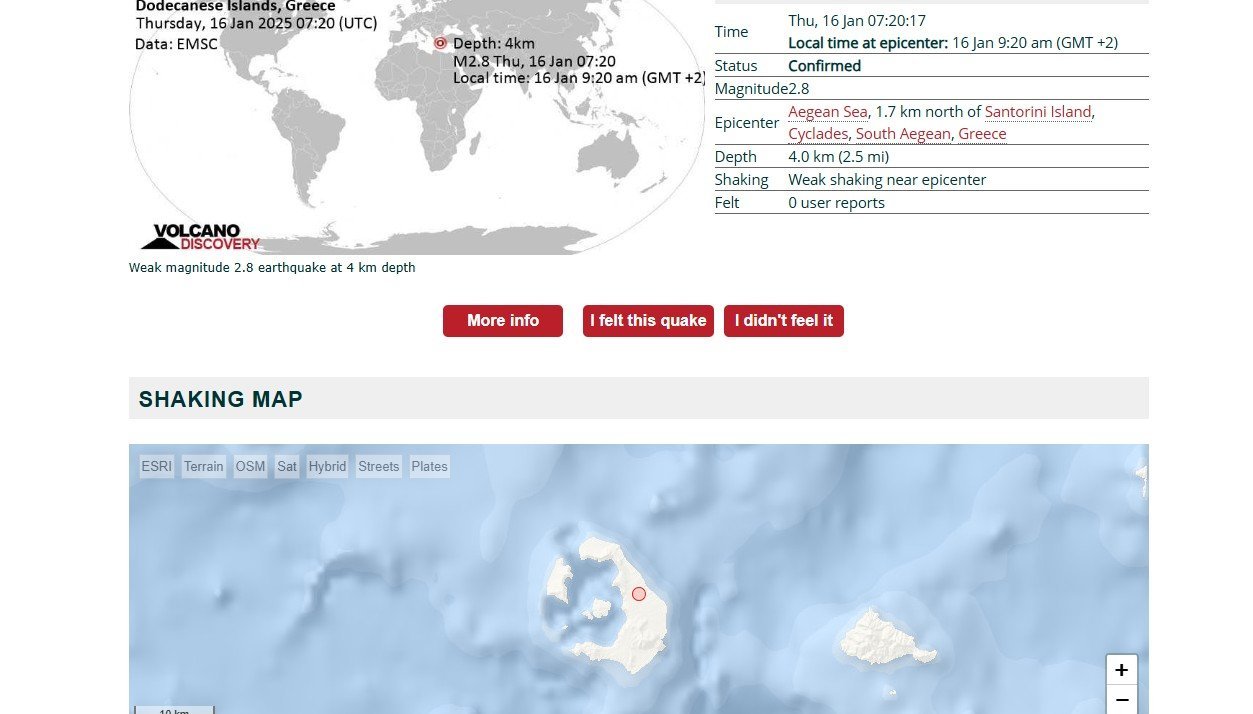1253x714 pixels.
Task: Click the map zoom in plus button
Action: (1121, 670)
